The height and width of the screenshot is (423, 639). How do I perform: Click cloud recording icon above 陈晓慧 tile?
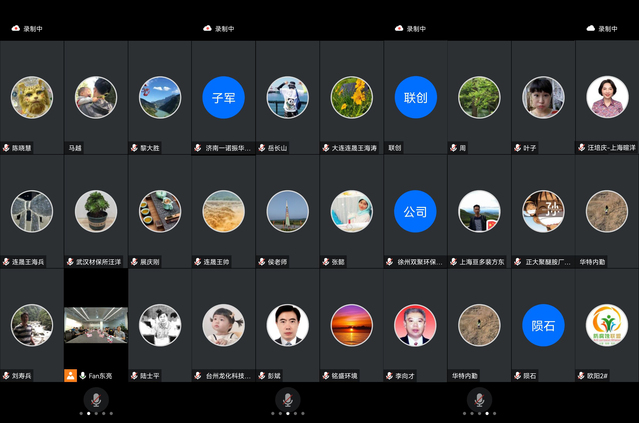coord(15,29)
